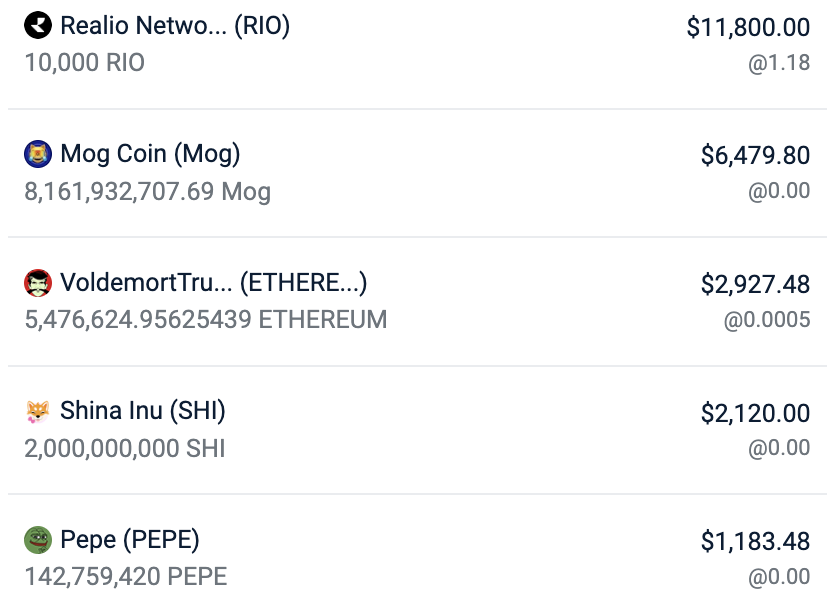The height and width of the screenshot is (602, 838).
Task: Open the Shina Inu (SHI) token link
Action: [x=143, y=411]
